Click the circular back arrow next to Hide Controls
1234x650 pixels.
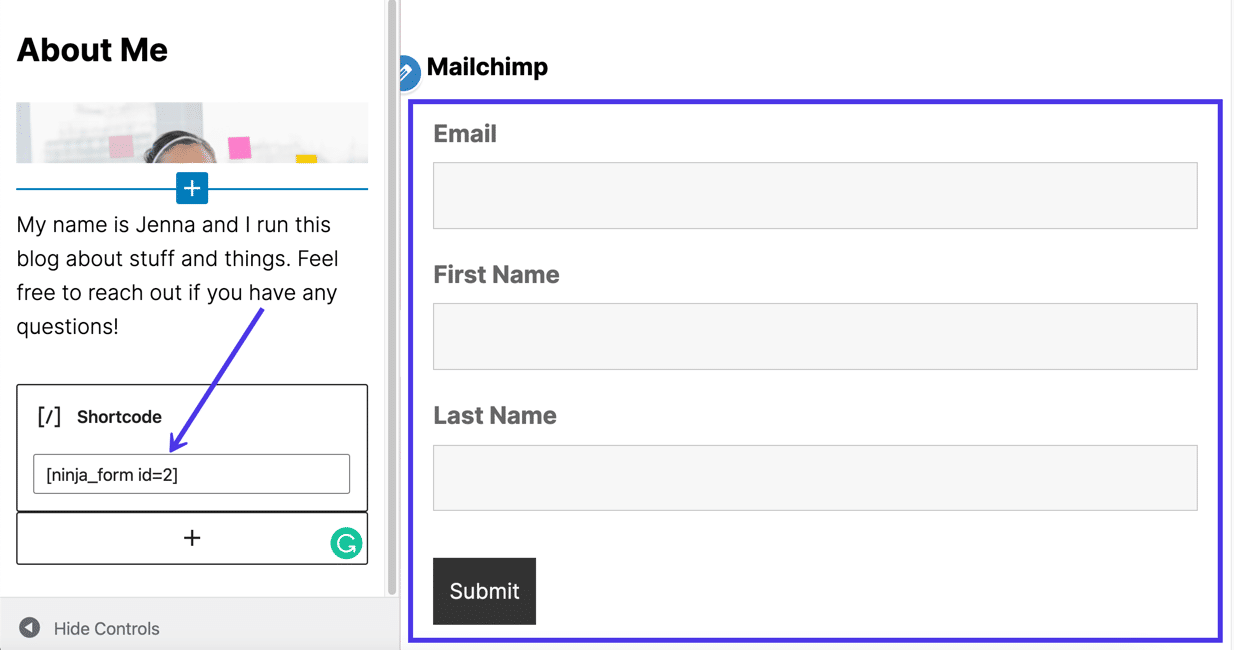28,627
